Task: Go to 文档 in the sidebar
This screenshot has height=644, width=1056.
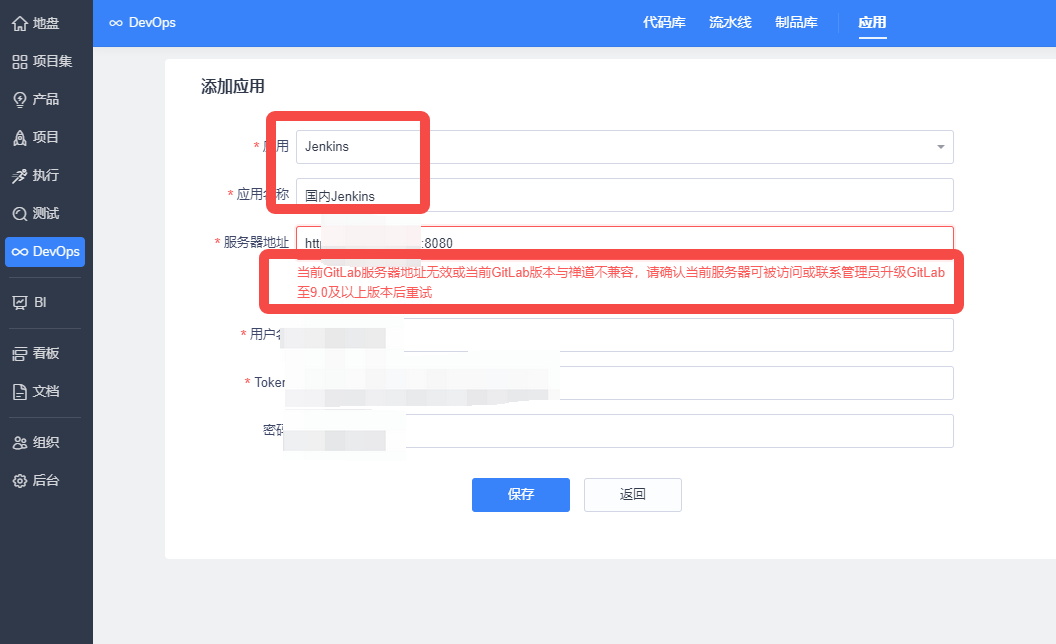Action: pos(36,391)
